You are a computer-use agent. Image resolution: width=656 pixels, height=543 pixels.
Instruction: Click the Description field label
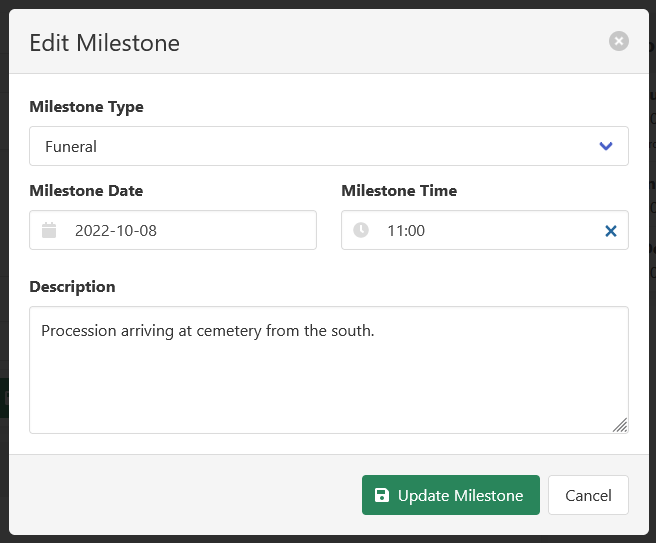pos(72,287)
